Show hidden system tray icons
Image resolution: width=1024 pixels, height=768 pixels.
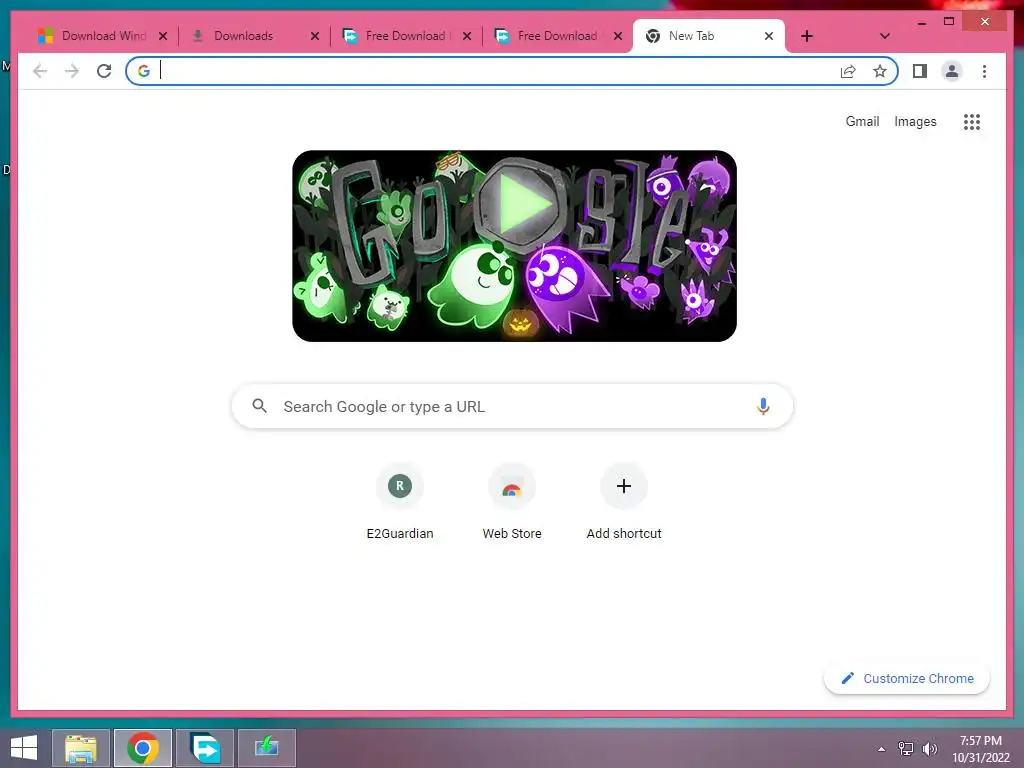point(882,749)
